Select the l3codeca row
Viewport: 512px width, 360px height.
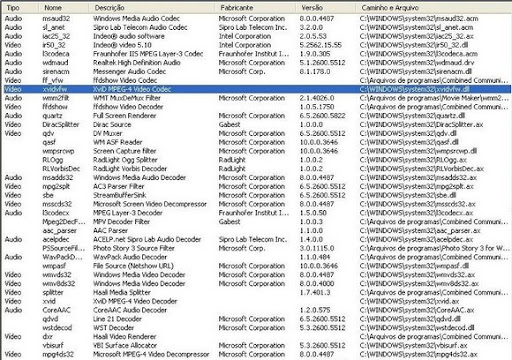click(x=257, y=54)
